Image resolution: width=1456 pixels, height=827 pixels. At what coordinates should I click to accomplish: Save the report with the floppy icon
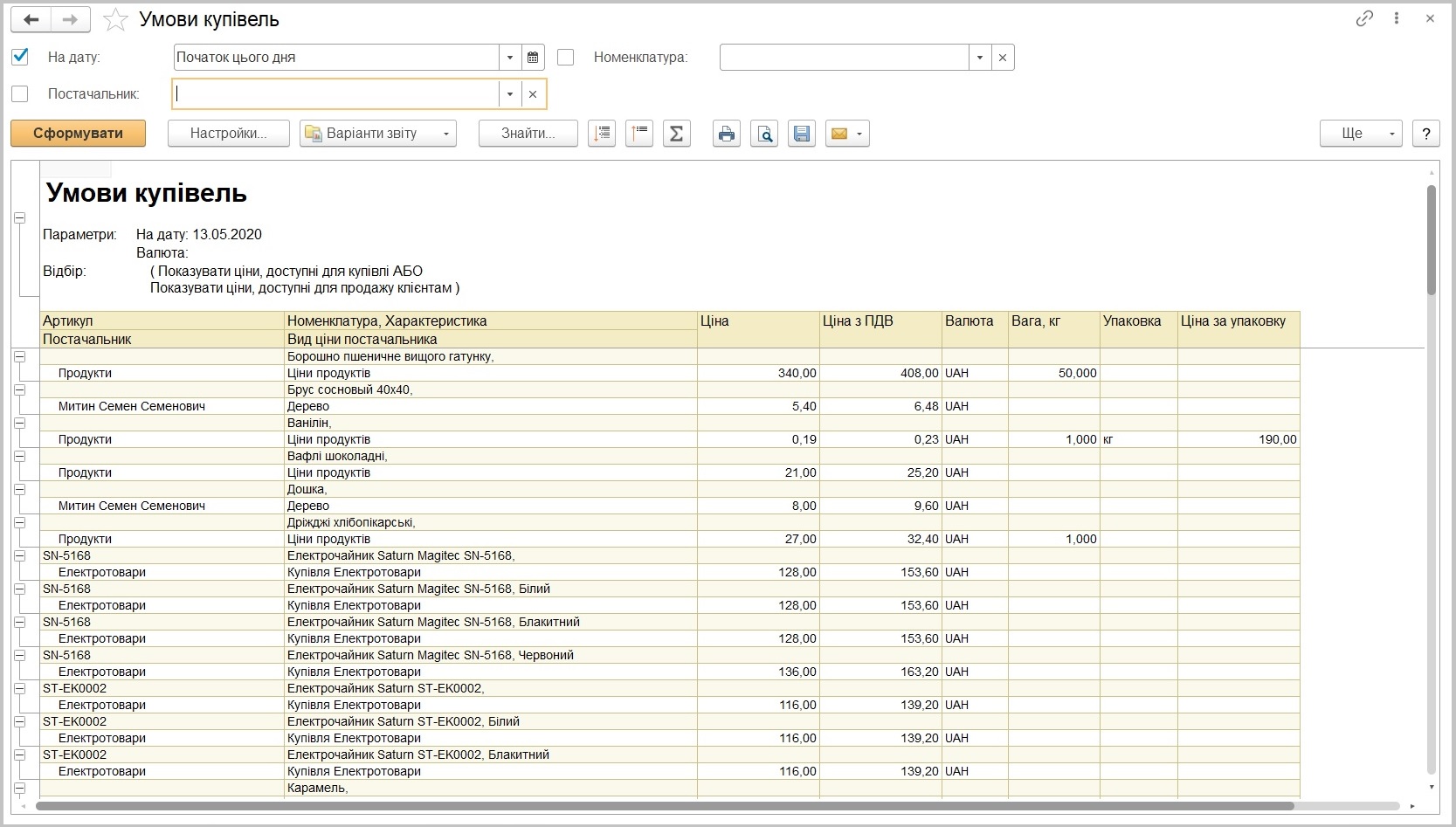click(802, 134)
